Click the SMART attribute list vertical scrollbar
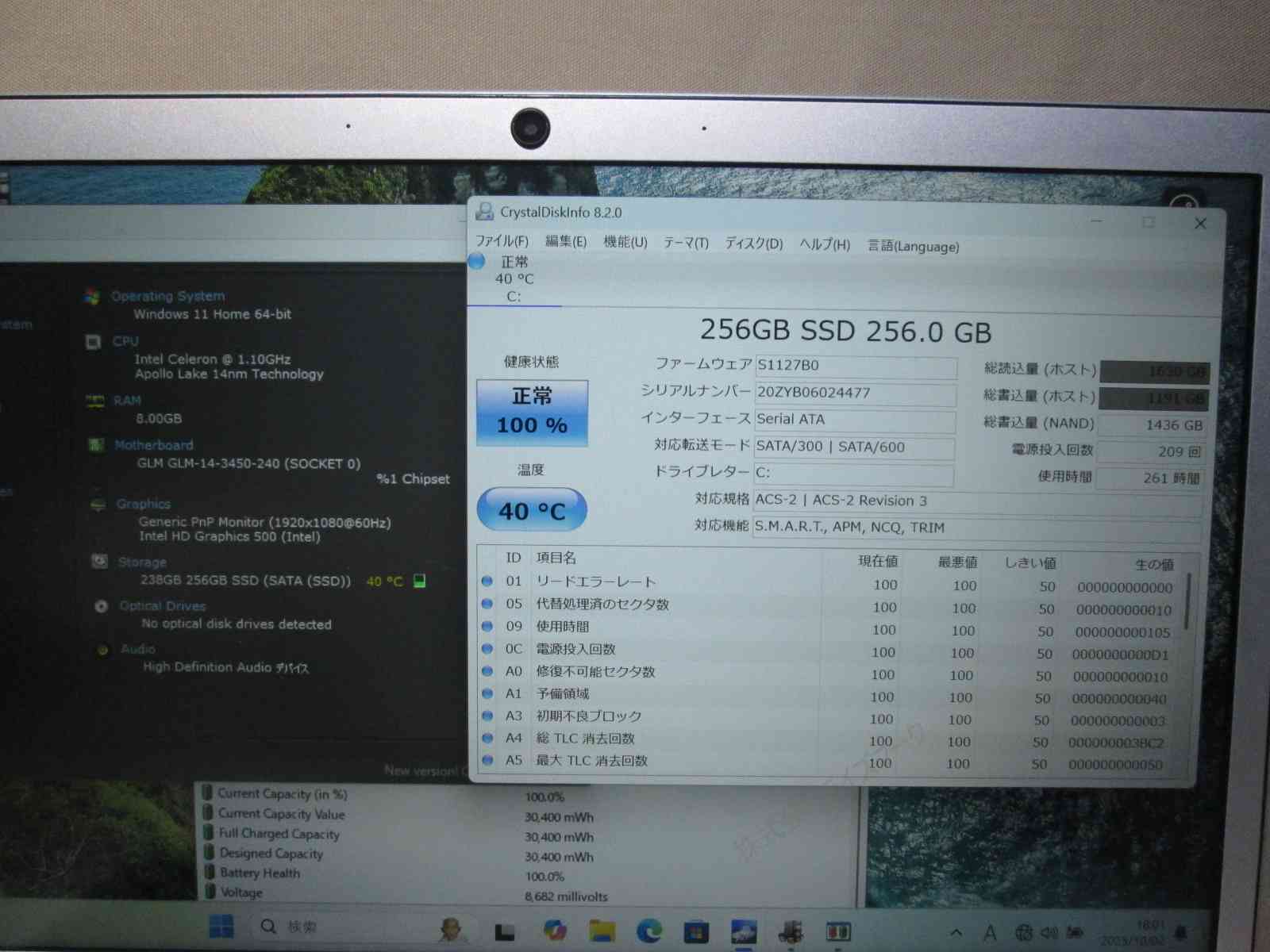 1188,603
